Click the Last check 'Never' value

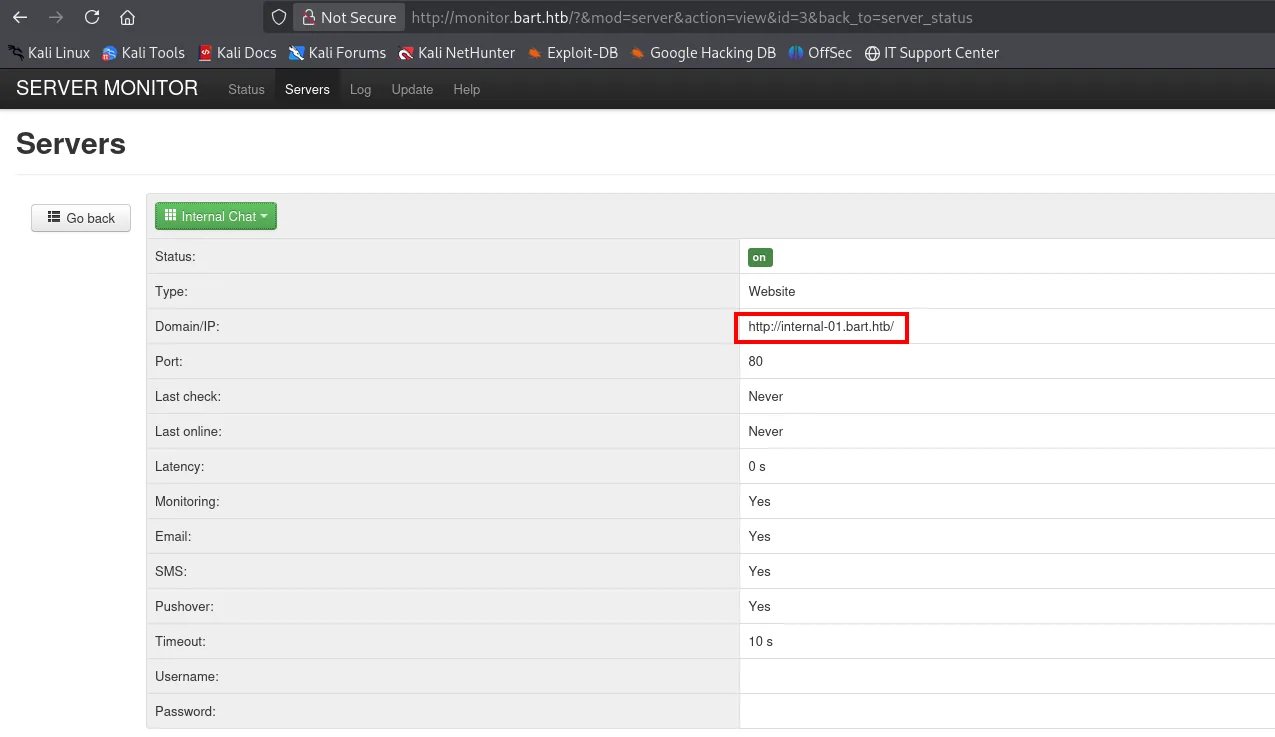766,396
